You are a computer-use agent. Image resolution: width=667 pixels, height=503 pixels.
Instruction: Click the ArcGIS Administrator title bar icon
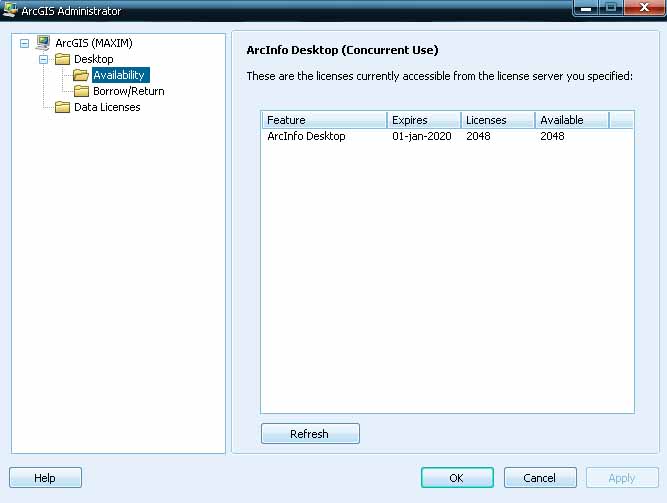click(9, 10)
